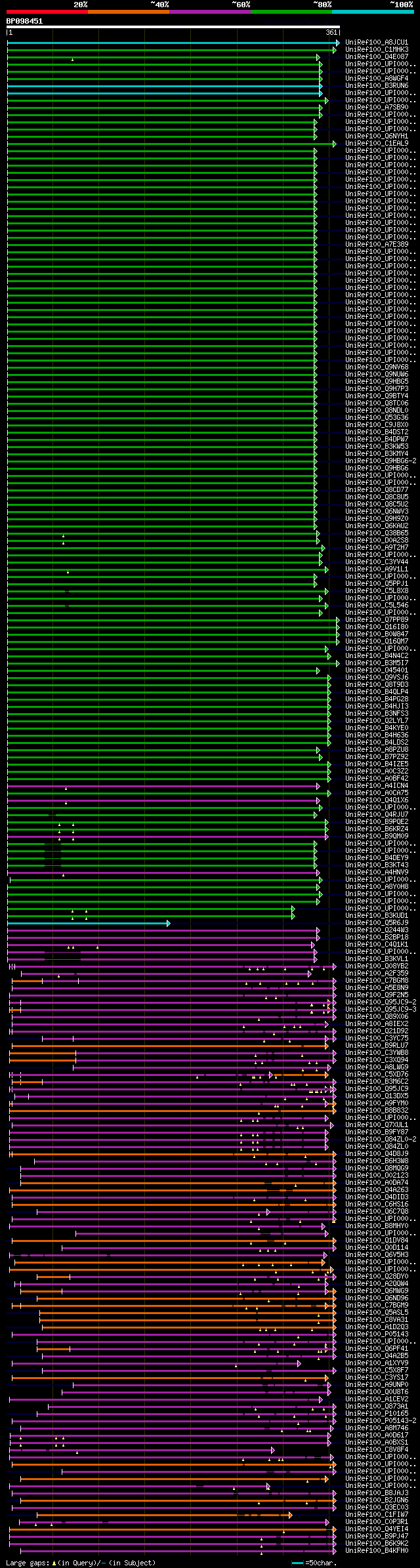Click the green ~80% identity legend segment
Viewport: 420px width, 1568px height.
click(x=291, y=11)
